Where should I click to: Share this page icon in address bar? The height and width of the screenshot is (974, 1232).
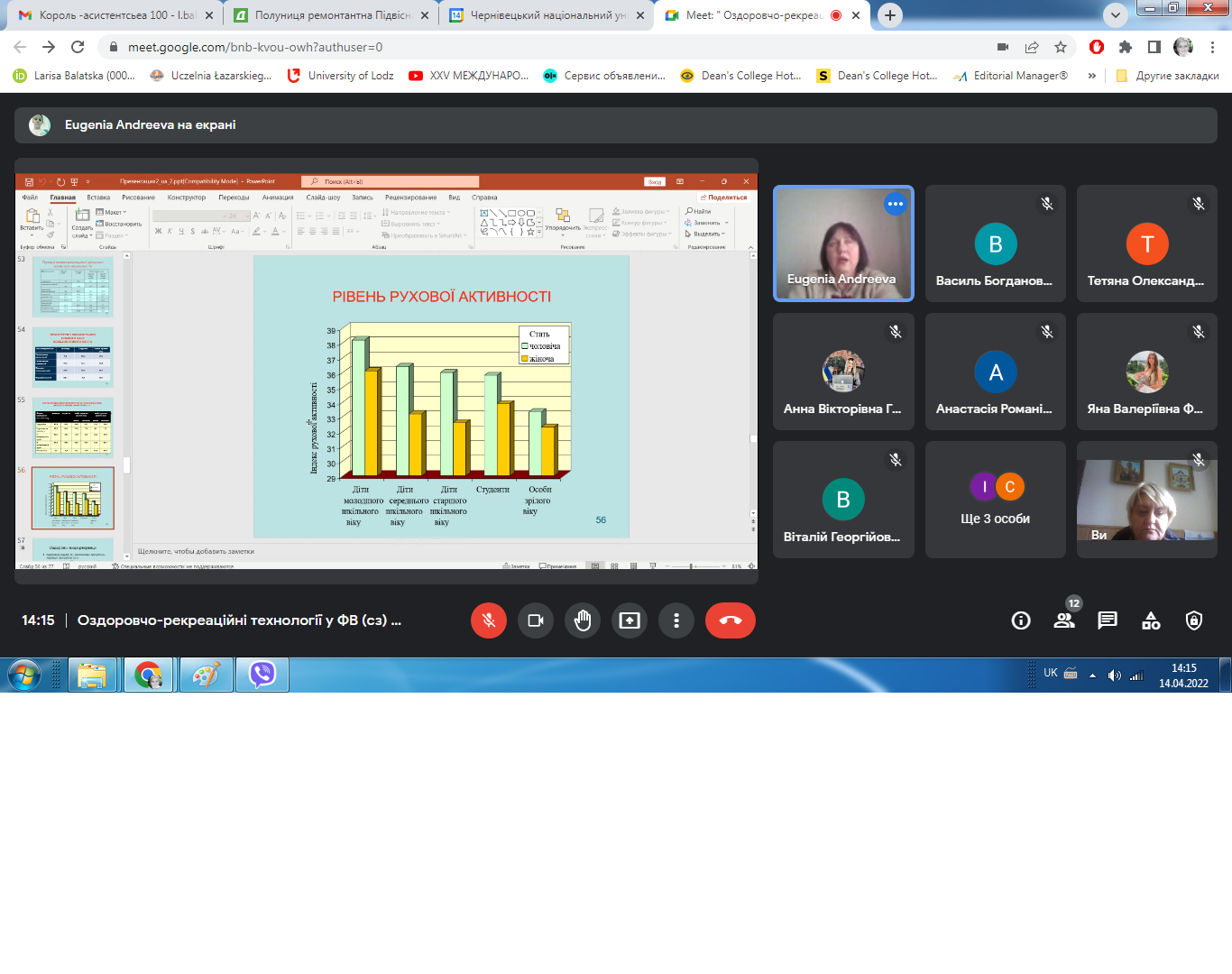1032,47
